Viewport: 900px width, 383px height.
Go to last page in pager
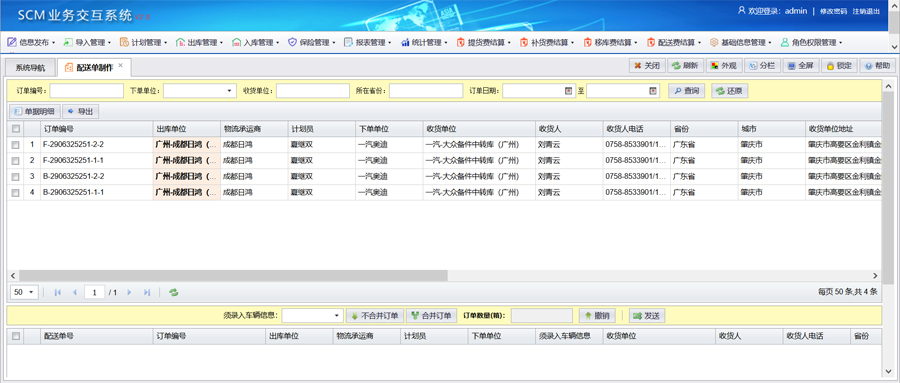tap(147, 292)
